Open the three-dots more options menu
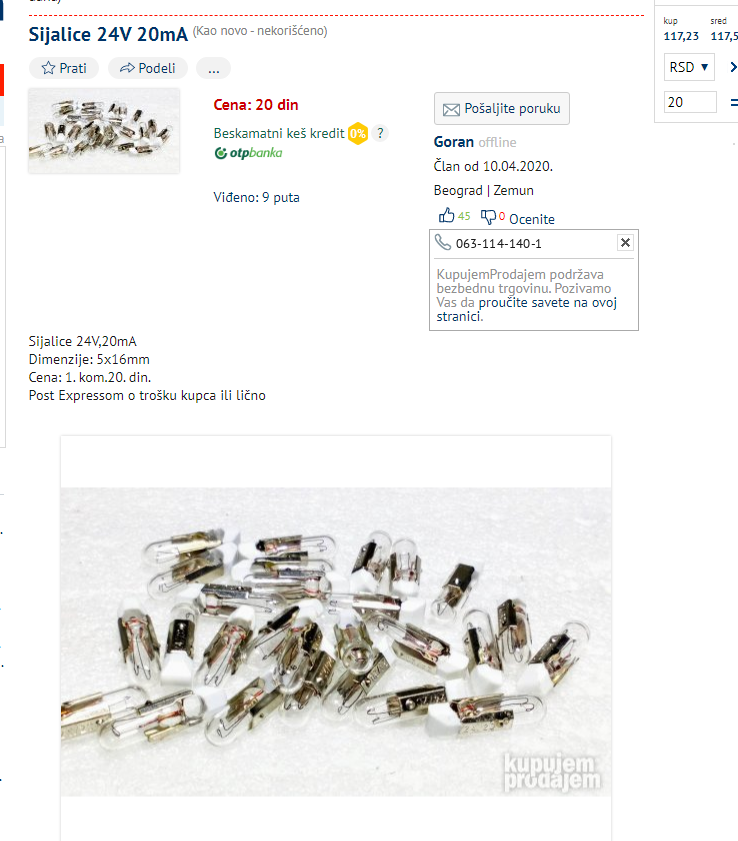 click(213, 69)
